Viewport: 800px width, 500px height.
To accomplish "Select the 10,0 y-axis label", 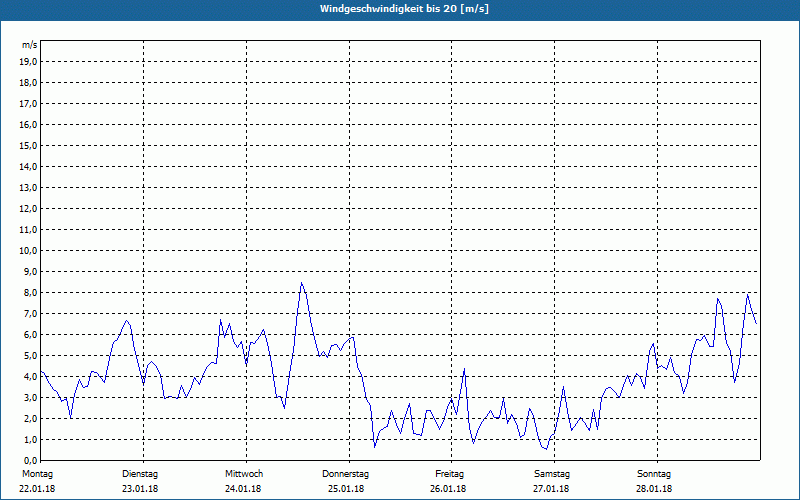I will pos(28,251).
